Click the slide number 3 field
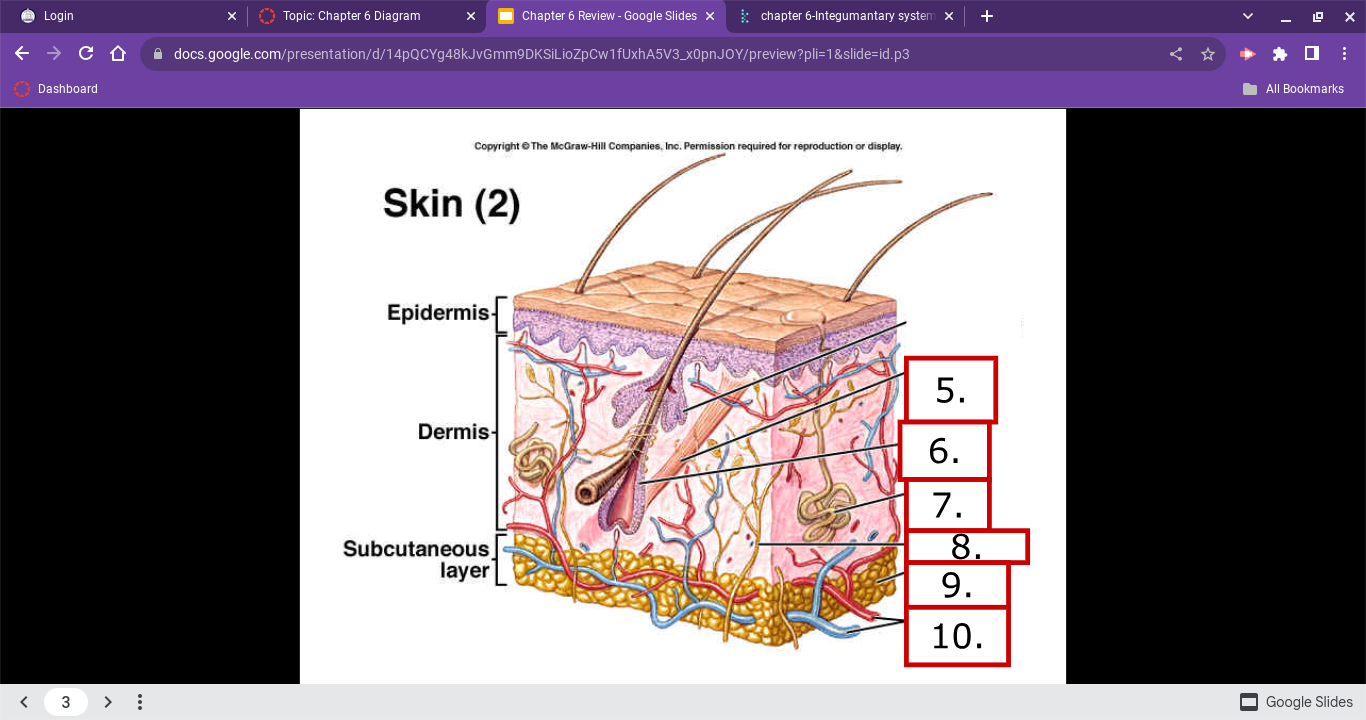Screen dimensions: 1366x720 pyautogui.click(x=66, y=702)
